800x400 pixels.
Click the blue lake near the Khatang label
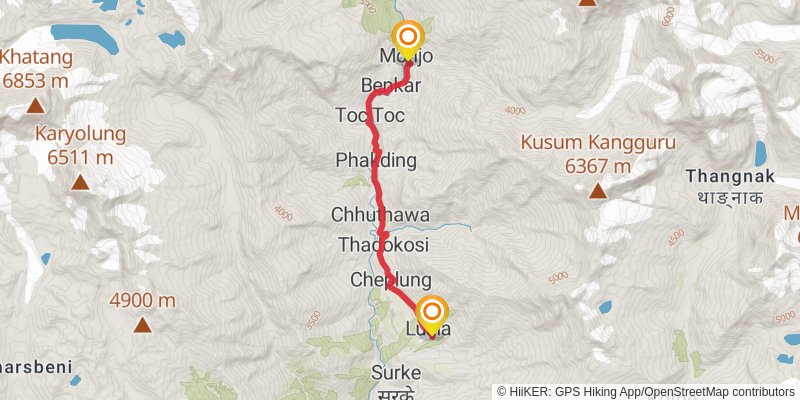85,37
